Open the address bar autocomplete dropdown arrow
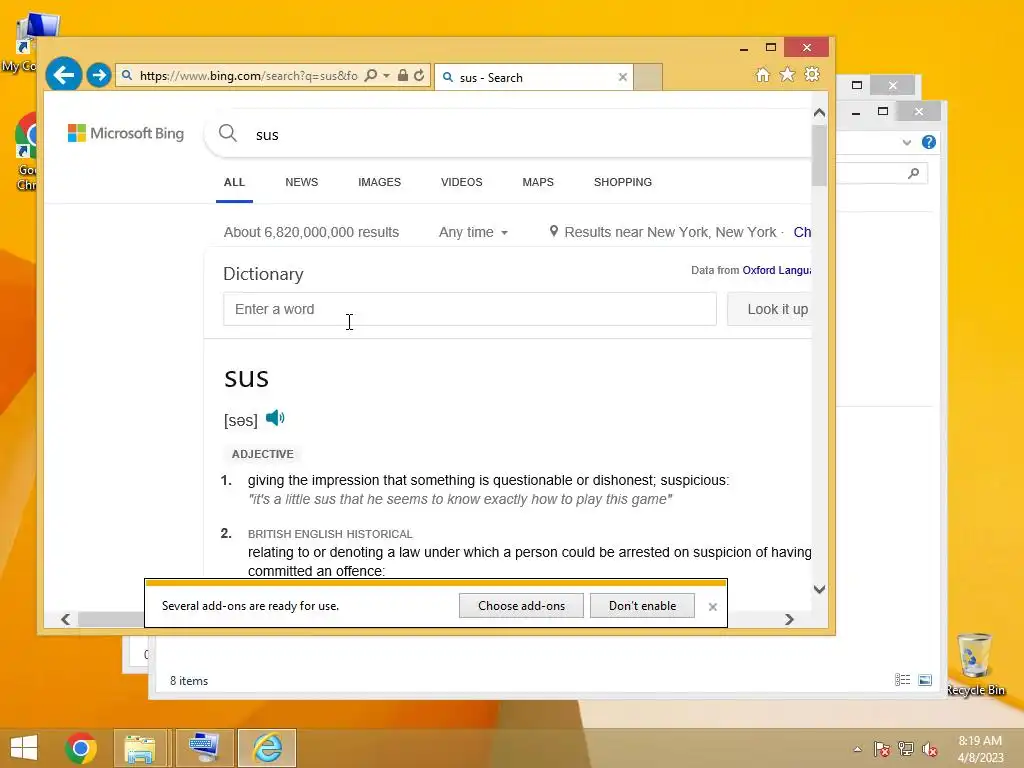 point(386,76)
